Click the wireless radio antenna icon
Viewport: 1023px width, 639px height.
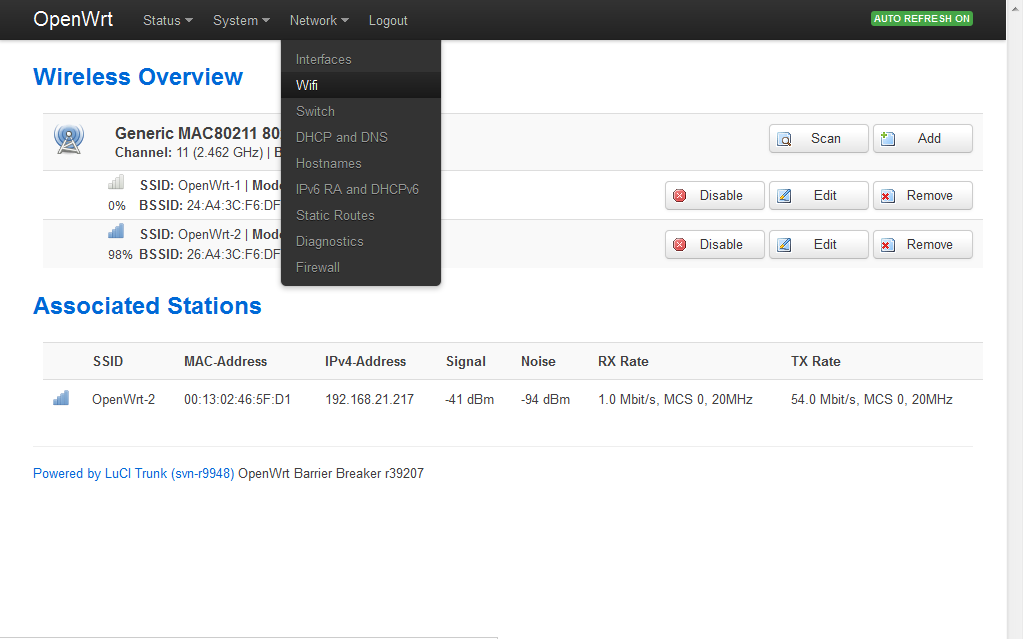[69, 139]
